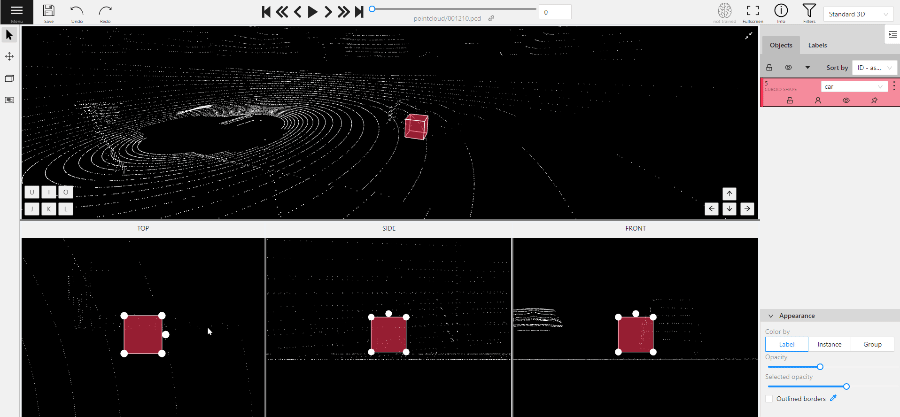Toggle lock on the car object
This screenshot has width=900, height=417.
point(790,101)
